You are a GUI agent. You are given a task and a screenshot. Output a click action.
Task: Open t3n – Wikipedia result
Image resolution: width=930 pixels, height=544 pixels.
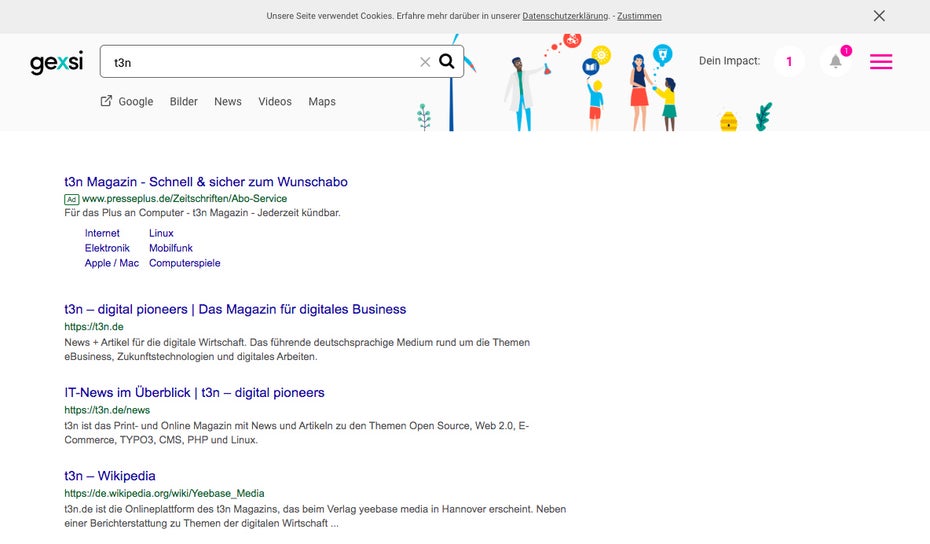[x=110, y=476]
